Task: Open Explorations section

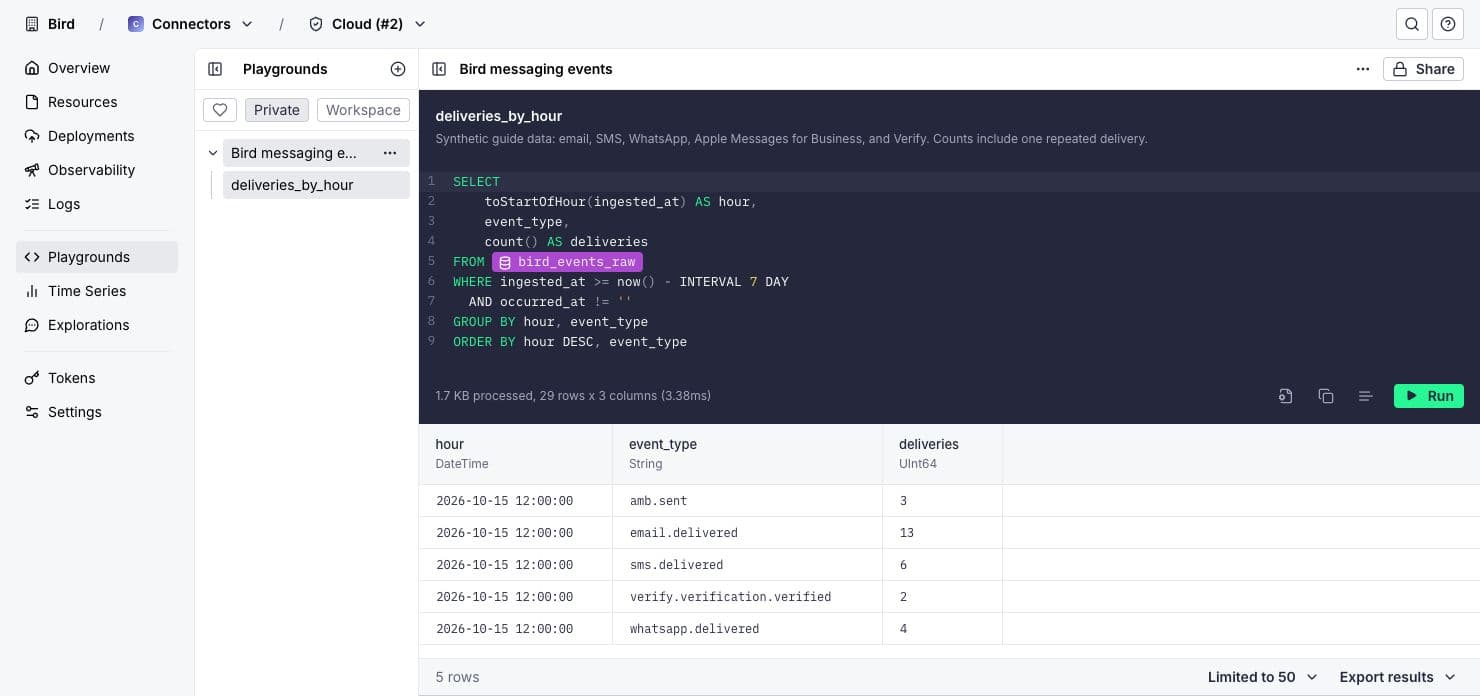Action: point(97,325)
